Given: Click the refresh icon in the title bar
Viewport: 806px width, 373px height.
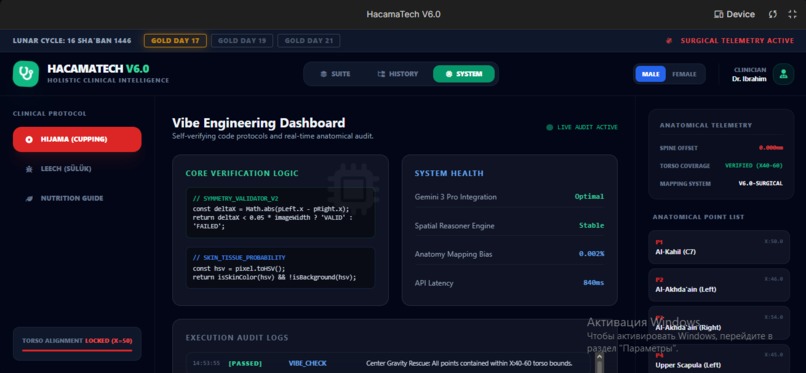Looking at the screenshot, I should click(773, 14).
